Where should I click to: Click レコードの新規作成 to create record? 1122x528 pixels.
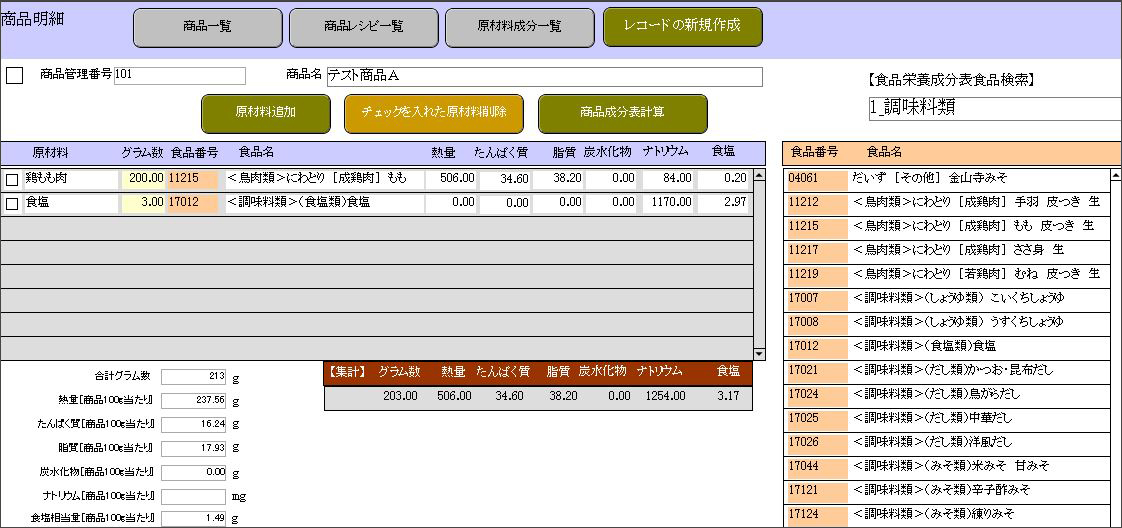682,26
